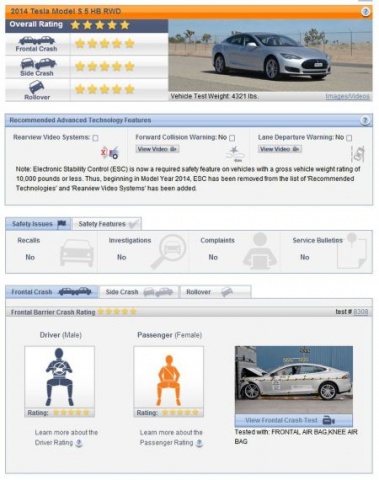The width and height of the screenshot is (379, 480).
Task: Click View Video under Forward Collision Warning
Action: point(157,149)
